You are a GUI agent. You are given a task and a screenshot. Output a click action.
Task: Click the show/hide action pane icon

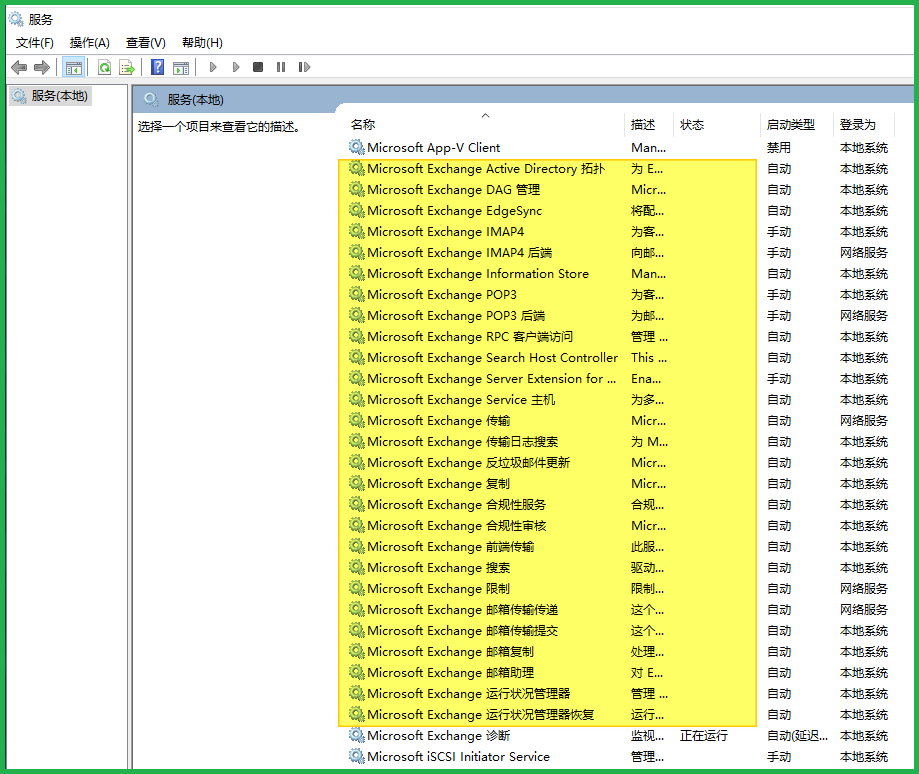click(x=181, y=68)
